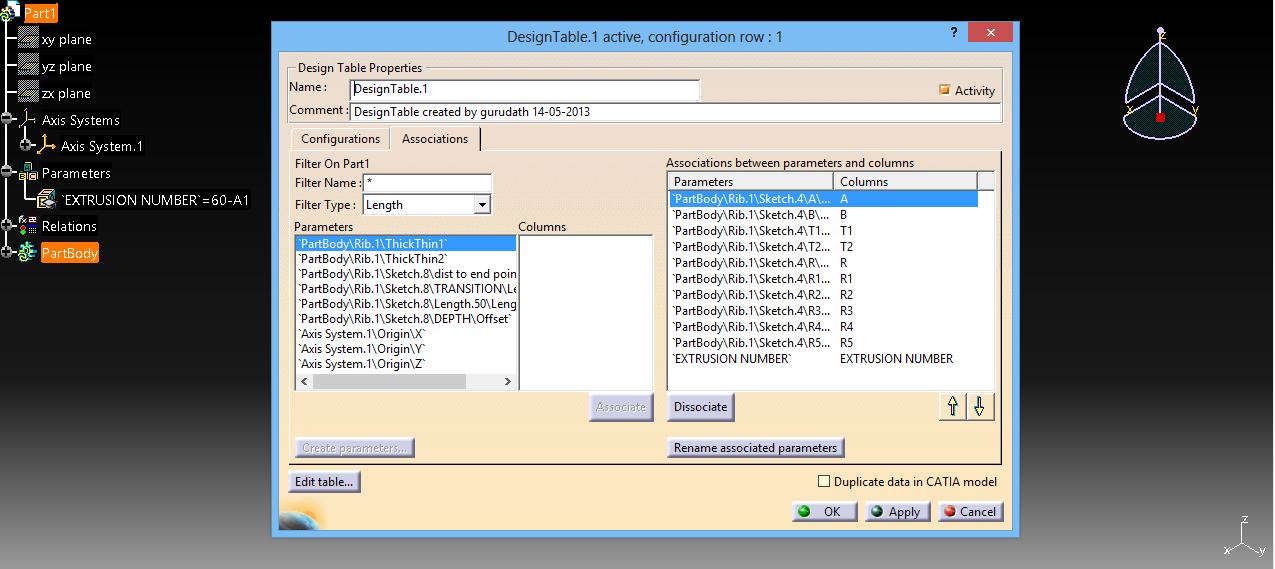Select the association row with column R
Viewport: 1275px width, 569px height.
(x=823, y=263)
